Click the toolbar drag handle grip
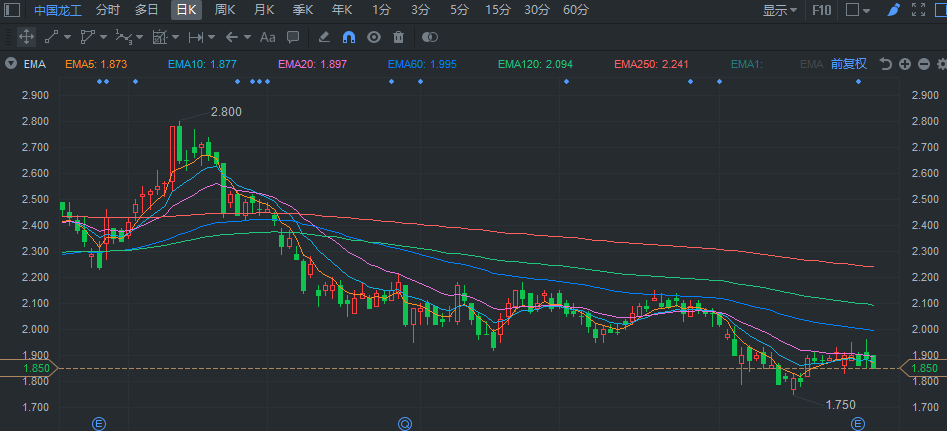This screenshot has width=947, height=431. [x=6, y=37]
